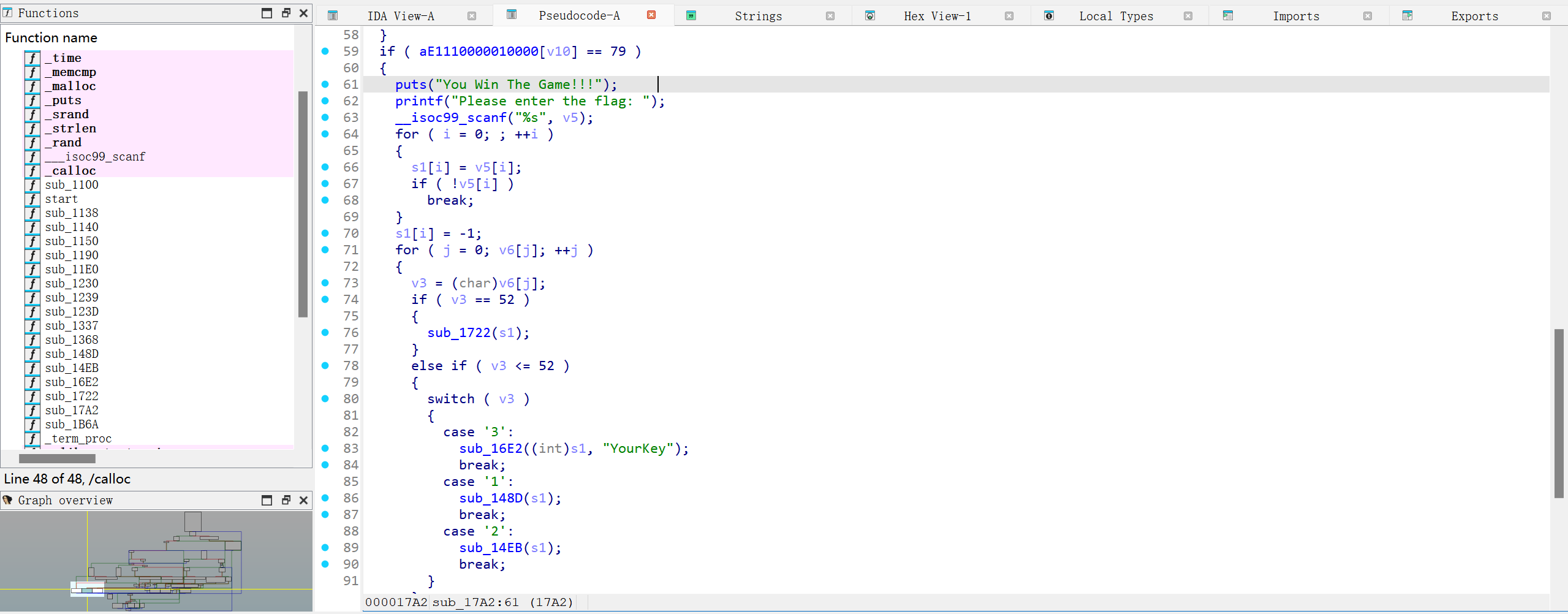The height and width of the screenshot is (614, 1568).
Task: Click the Functions list horizontal scrollbar
Action: pyautogui.click(x=57, y=458)
